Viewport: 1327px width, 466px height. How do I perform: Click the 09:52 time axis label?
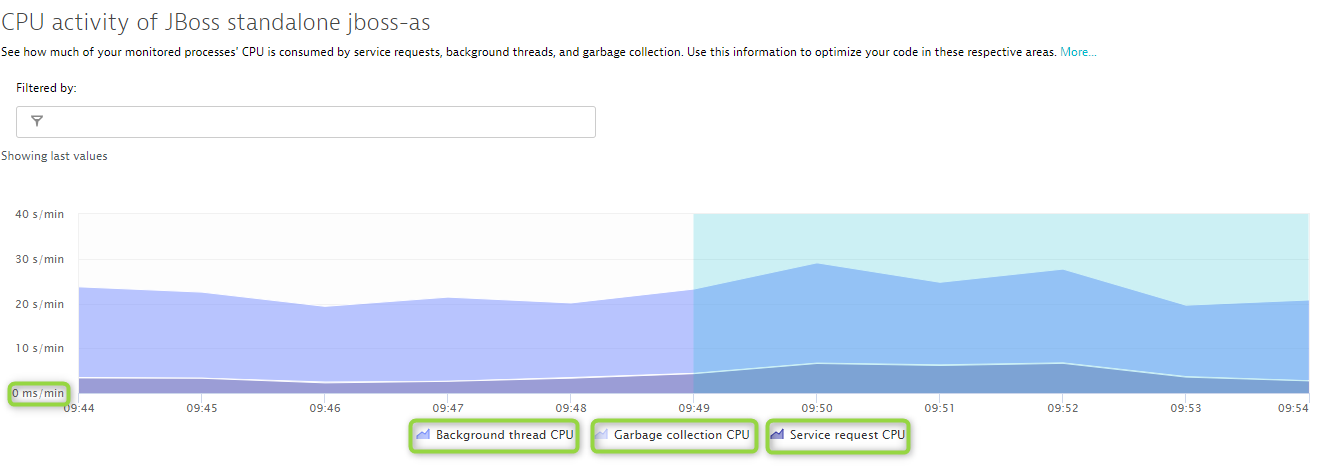(1064, 408)
